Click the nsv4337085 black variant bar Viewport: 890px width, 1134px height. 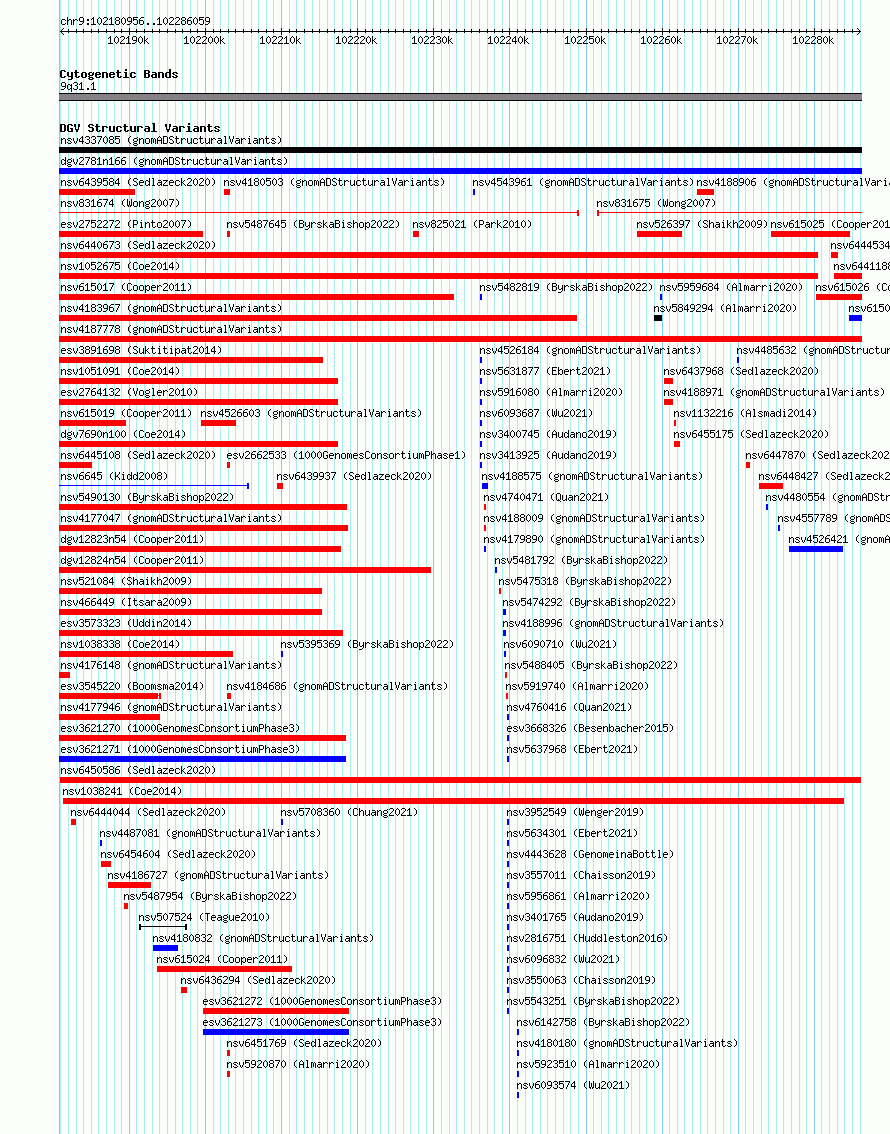461,150
